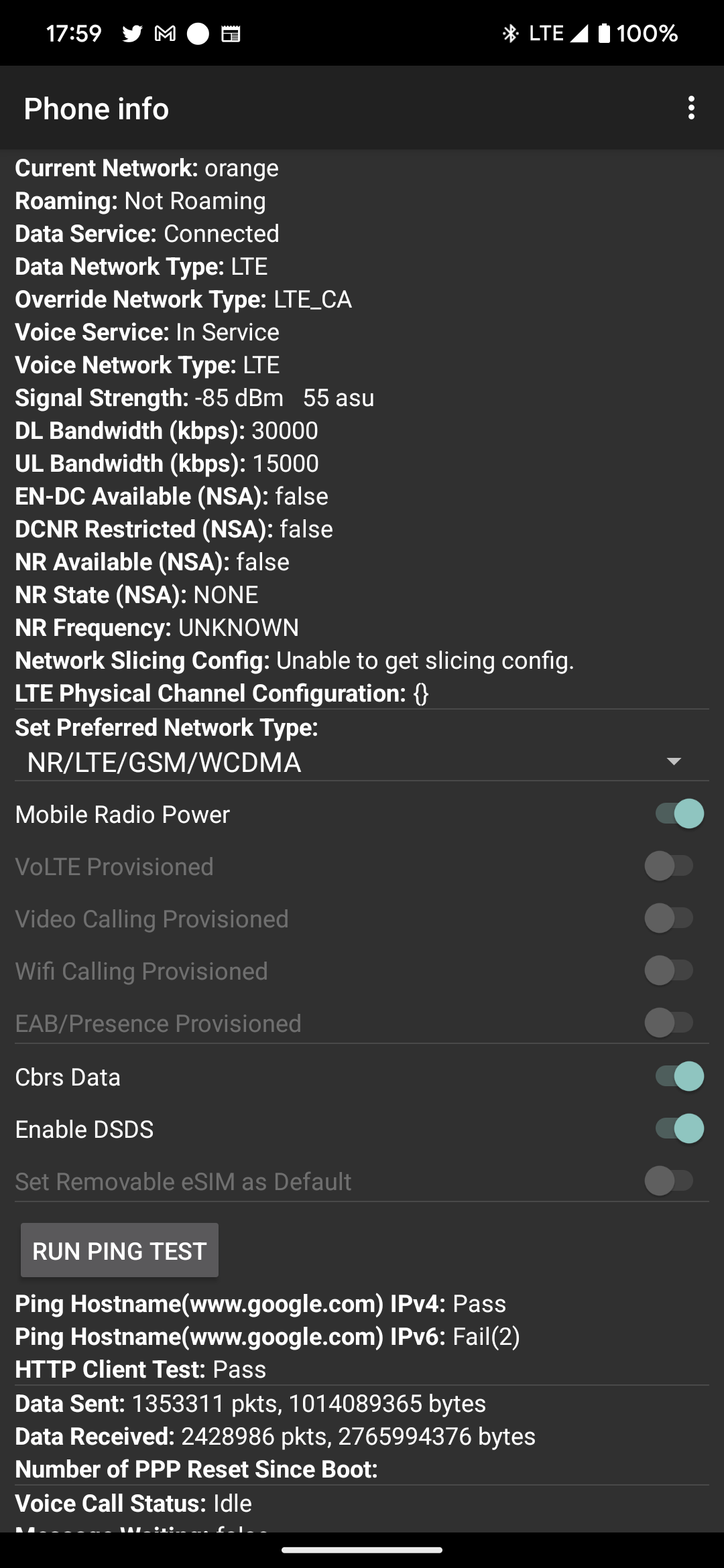Toggle Set Removable eSIM as Default
724x1568 pixels.
pos(669,1181)
